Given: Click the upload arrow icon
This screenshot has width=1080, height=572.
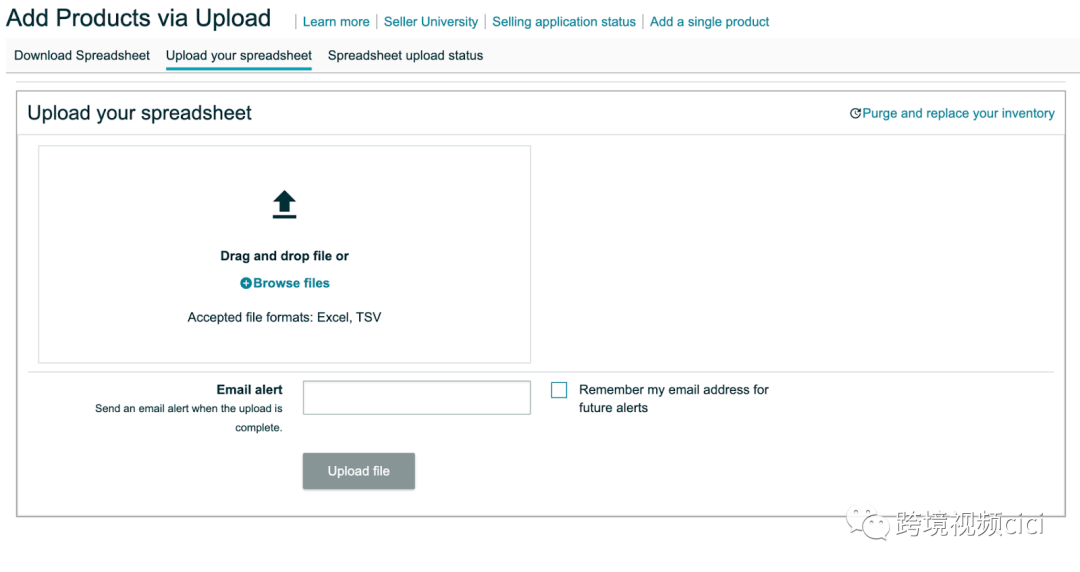Looking at the screenshot, I should click(x=284, y=205).
